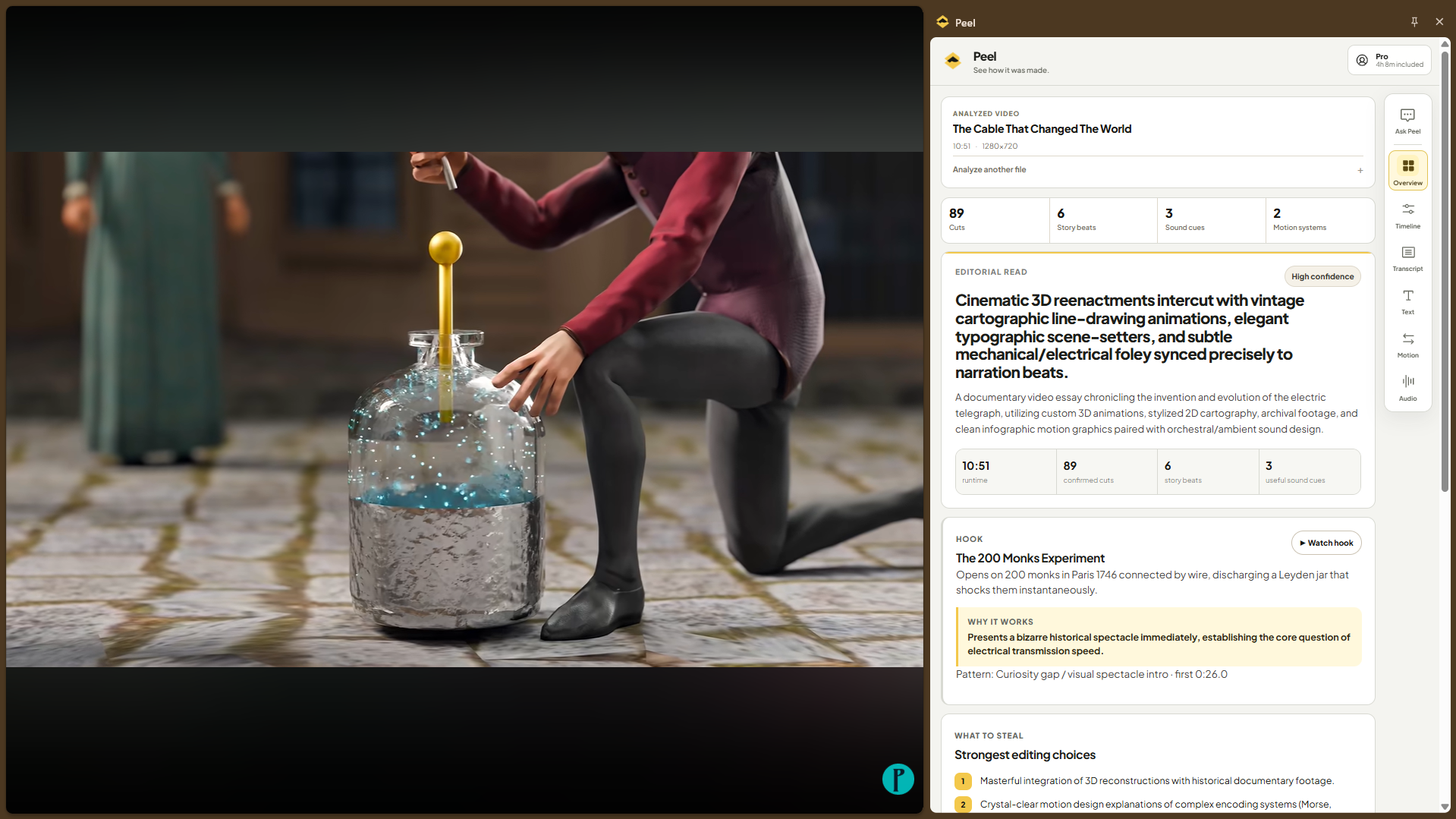This screenshot has height=819, width=1456.
Task: Select the 6 Story beats stat tile
Action: [x=1103, y=220]
